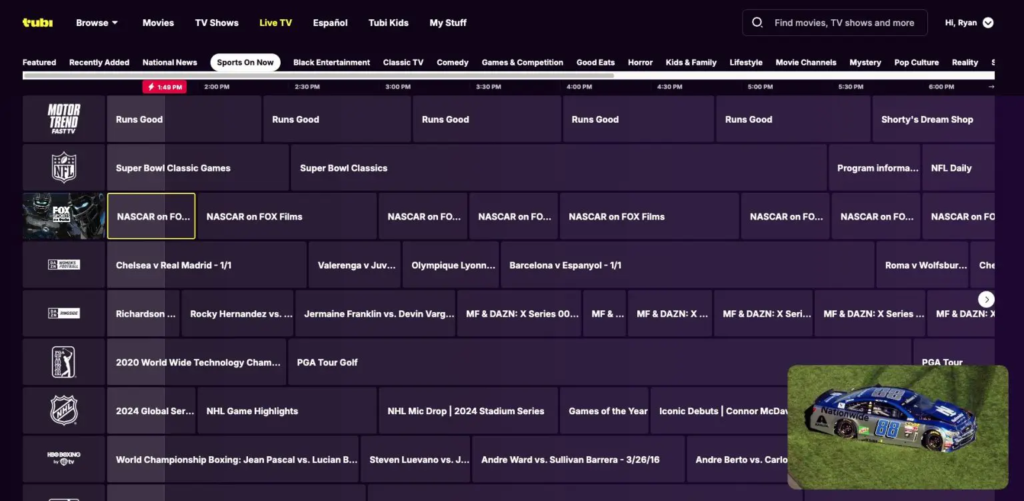1024x501 pixels.
Task: Open Andre Ward vs. Sullivan Barrera program
Action: [x=579, y=459]
